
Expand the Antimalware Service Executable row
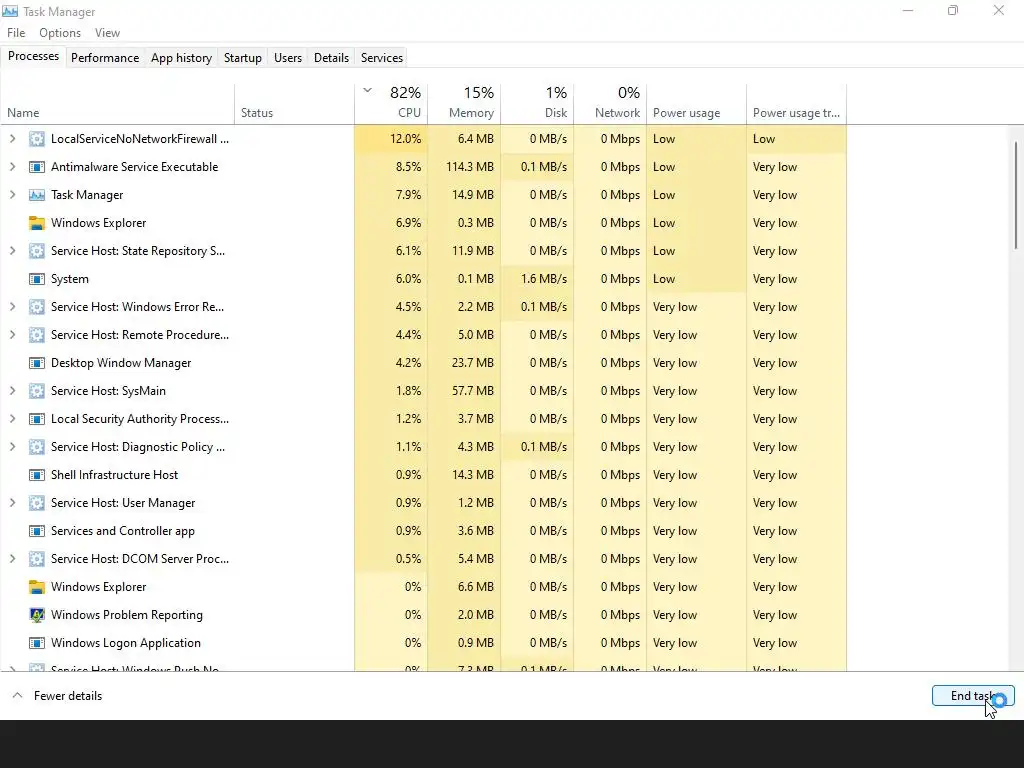tap(12, 167)
